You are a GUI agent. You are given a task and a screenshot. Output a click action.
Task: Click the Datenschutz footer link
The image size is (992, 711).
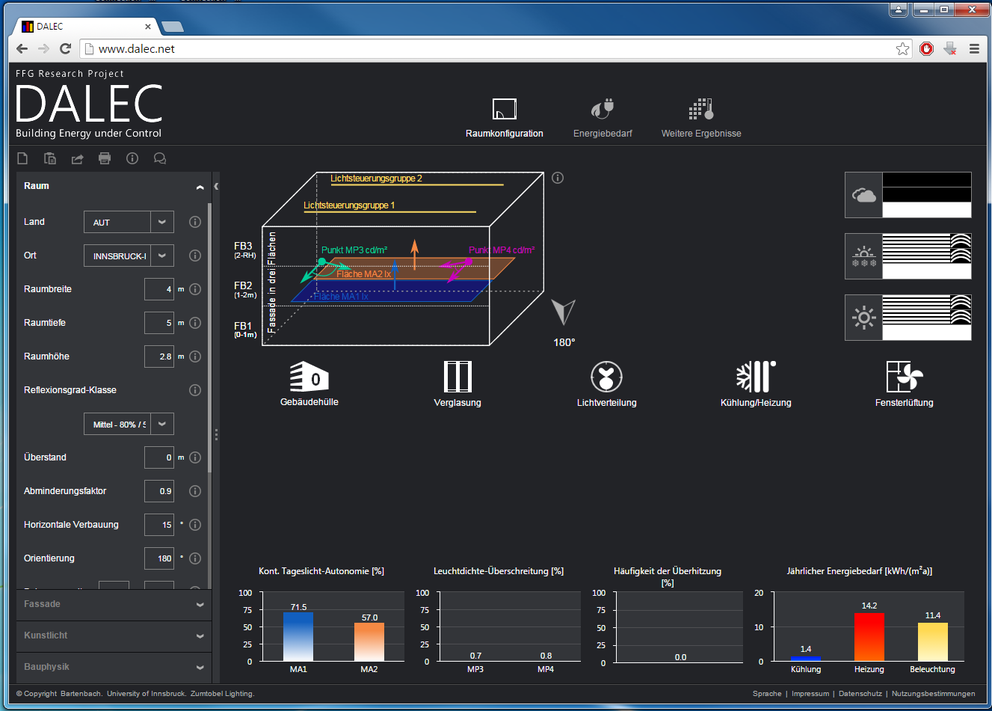click(x=861, y=694)
